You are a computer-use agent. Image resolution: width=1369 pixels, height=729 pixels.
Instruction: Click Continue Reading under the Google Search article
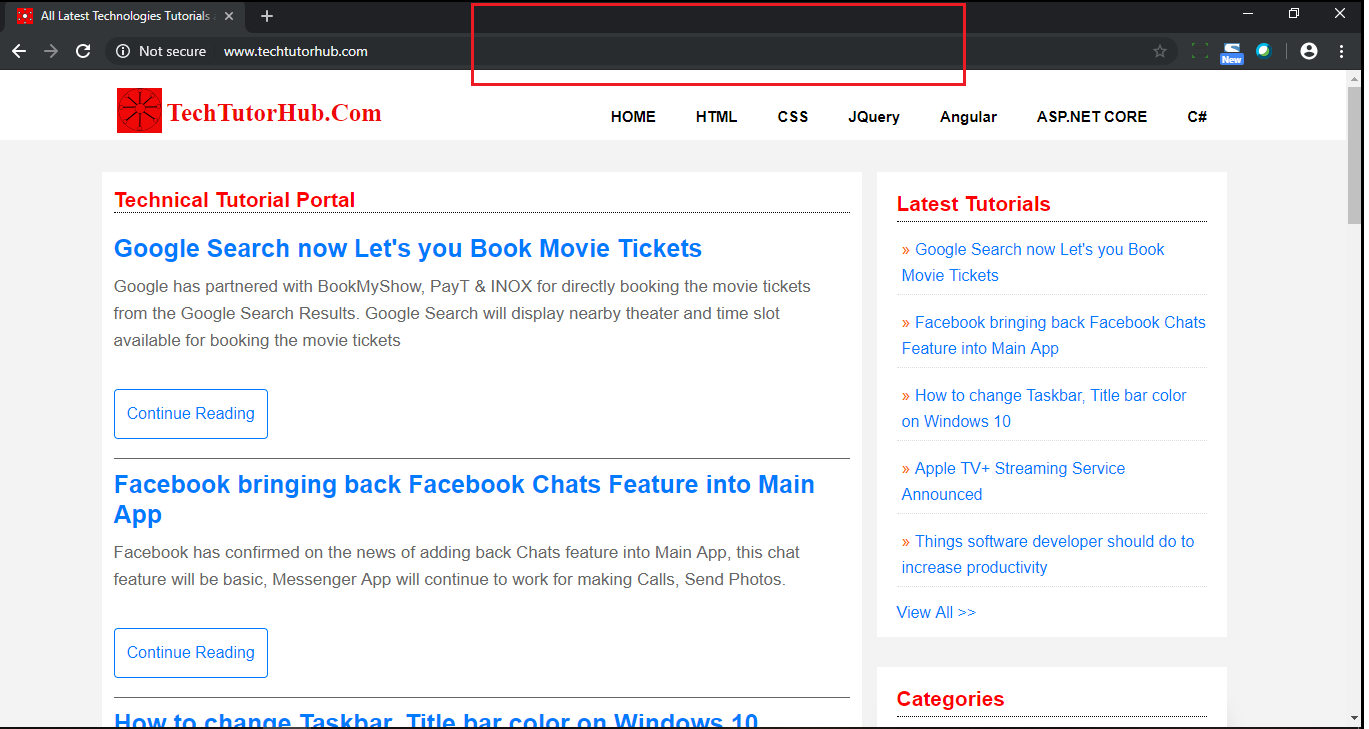tap(191, 414)
